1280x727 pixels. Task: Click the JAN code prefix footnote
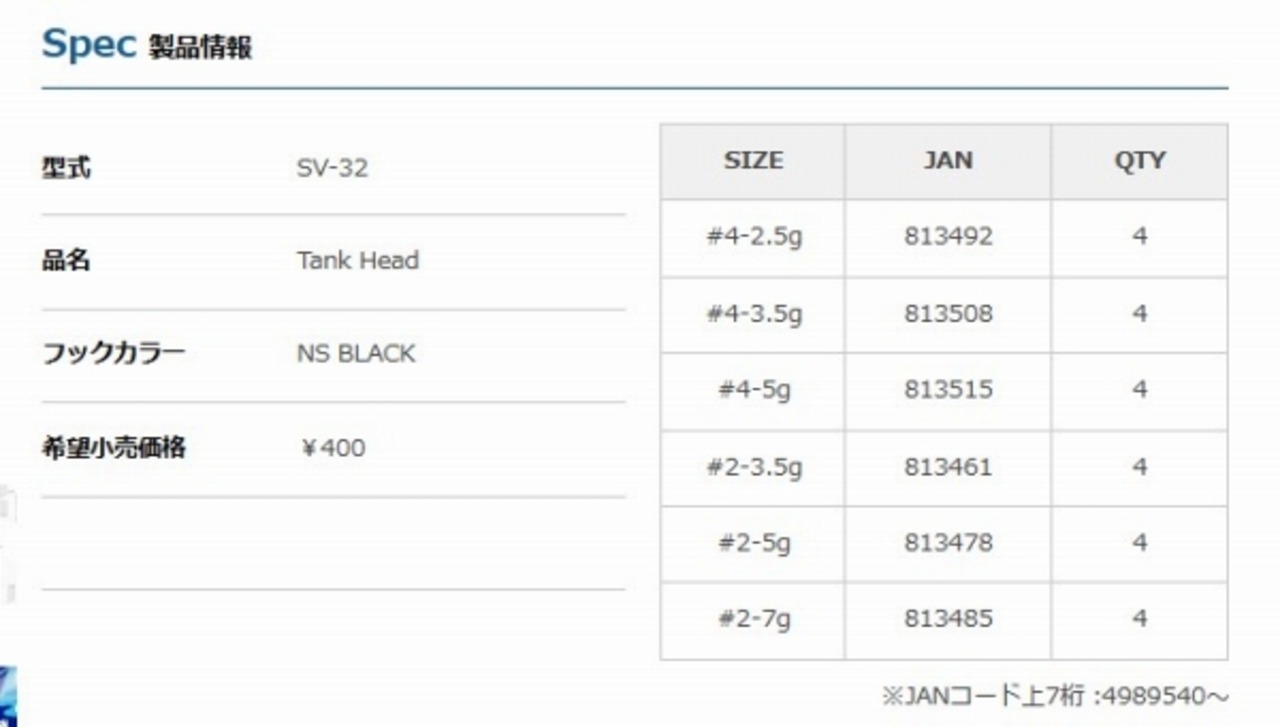(1054, 696)
